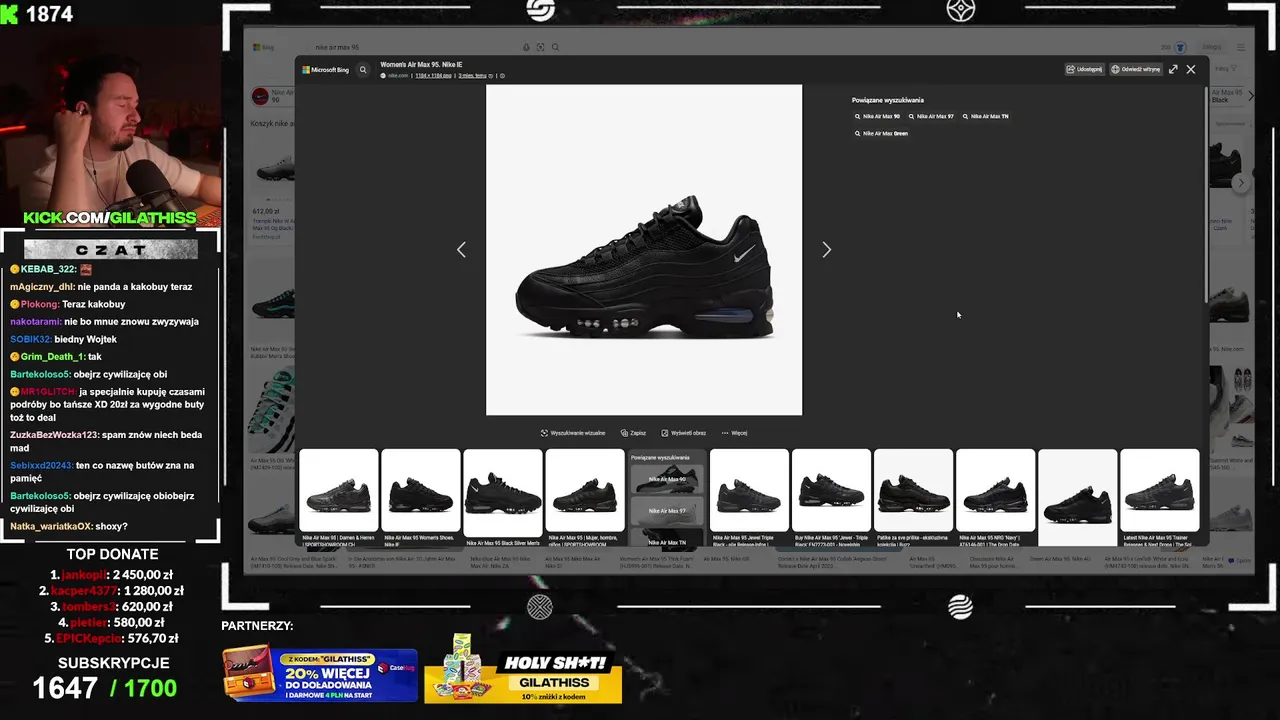Image resolution: width=1280 pixels, height=720 pixels.
Task: Click visual search camera icon in background bar
Action: (541, 47)
